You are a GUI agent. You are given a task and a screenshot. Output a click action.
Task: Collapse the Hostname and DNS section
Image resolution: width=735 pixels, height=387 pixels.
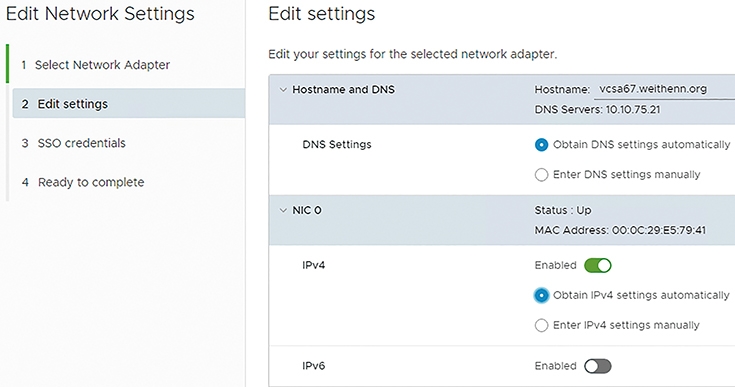click(283, 89)
